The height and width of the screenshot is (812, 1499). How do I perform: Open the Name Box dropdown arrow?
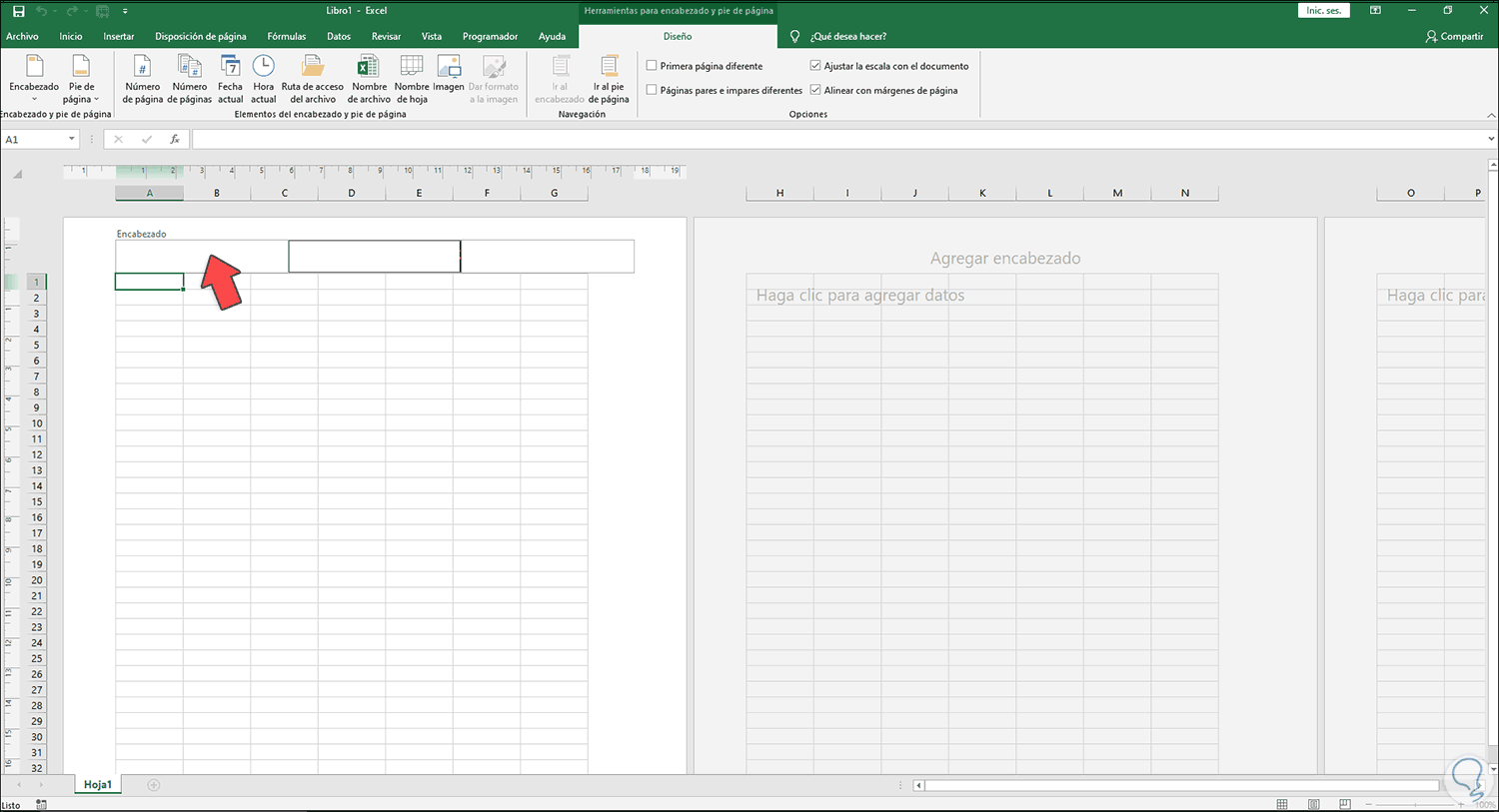[72, 140]
